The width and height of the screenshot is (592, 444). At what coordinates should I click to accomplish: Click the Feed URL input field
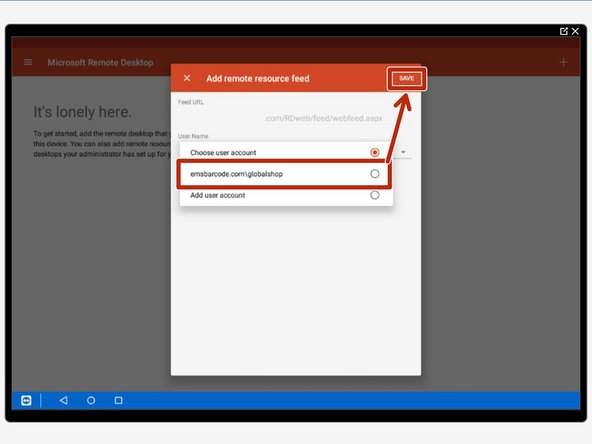pyautogui.click(x=295, y=118)
